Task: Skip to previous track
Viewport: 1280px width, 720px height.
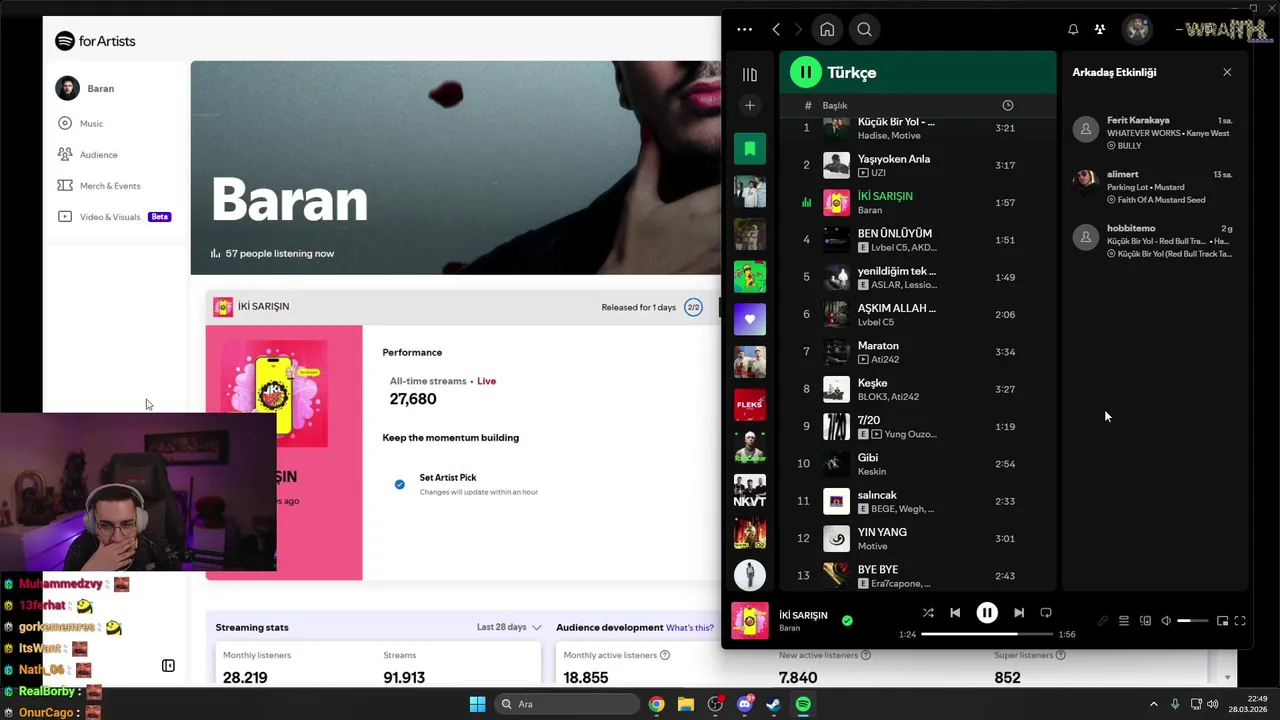Action: [955, 613]
